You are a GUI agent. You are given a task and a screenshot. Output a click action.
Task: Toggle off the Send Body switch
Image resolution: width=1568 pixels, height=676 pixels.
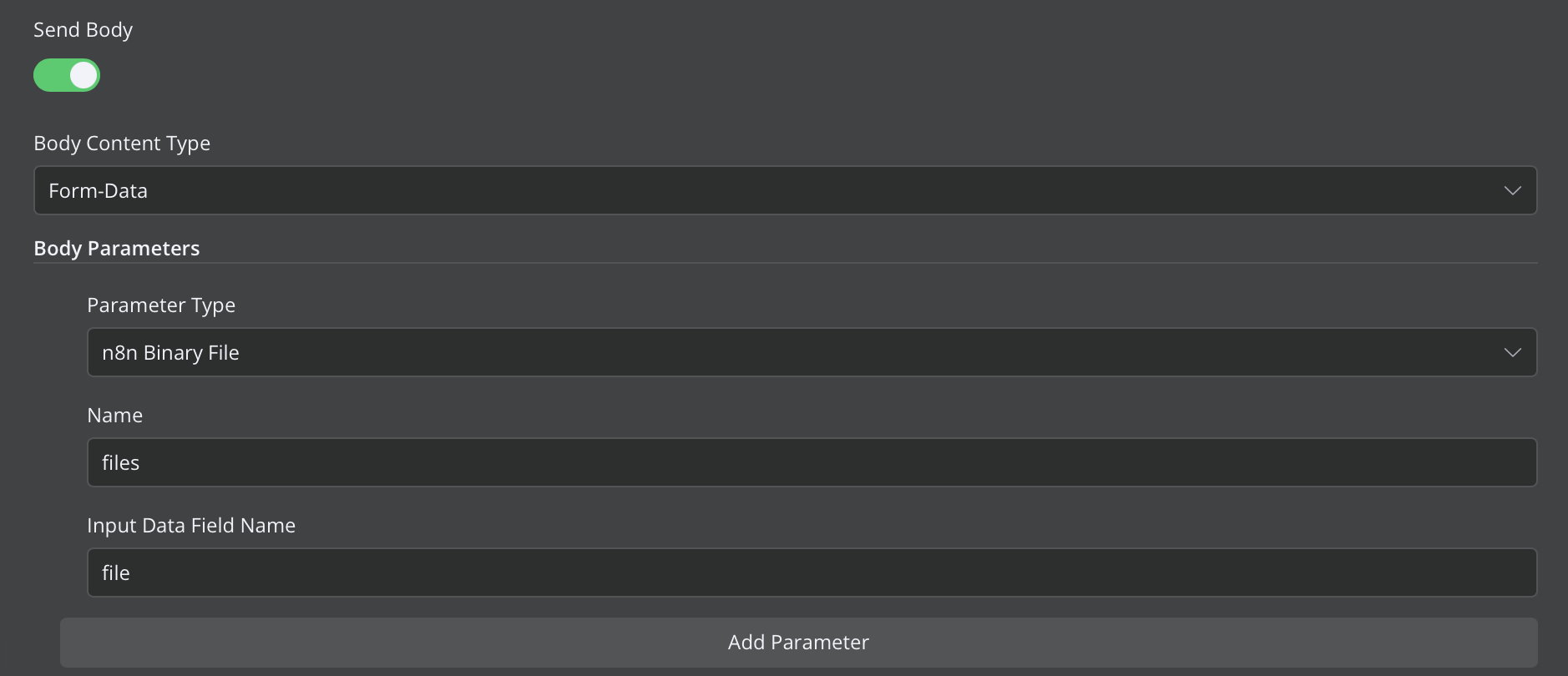[67, 75]
